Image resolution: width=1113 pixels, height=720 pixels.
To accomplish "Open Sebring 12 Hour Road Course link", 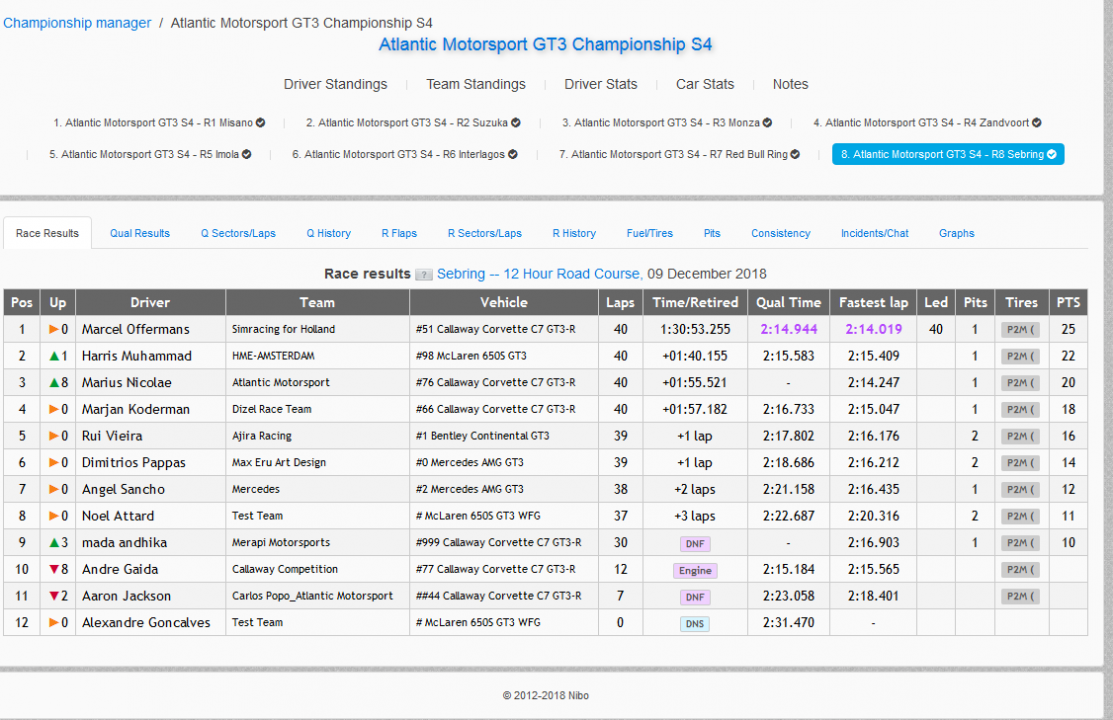I will point(538,274).
